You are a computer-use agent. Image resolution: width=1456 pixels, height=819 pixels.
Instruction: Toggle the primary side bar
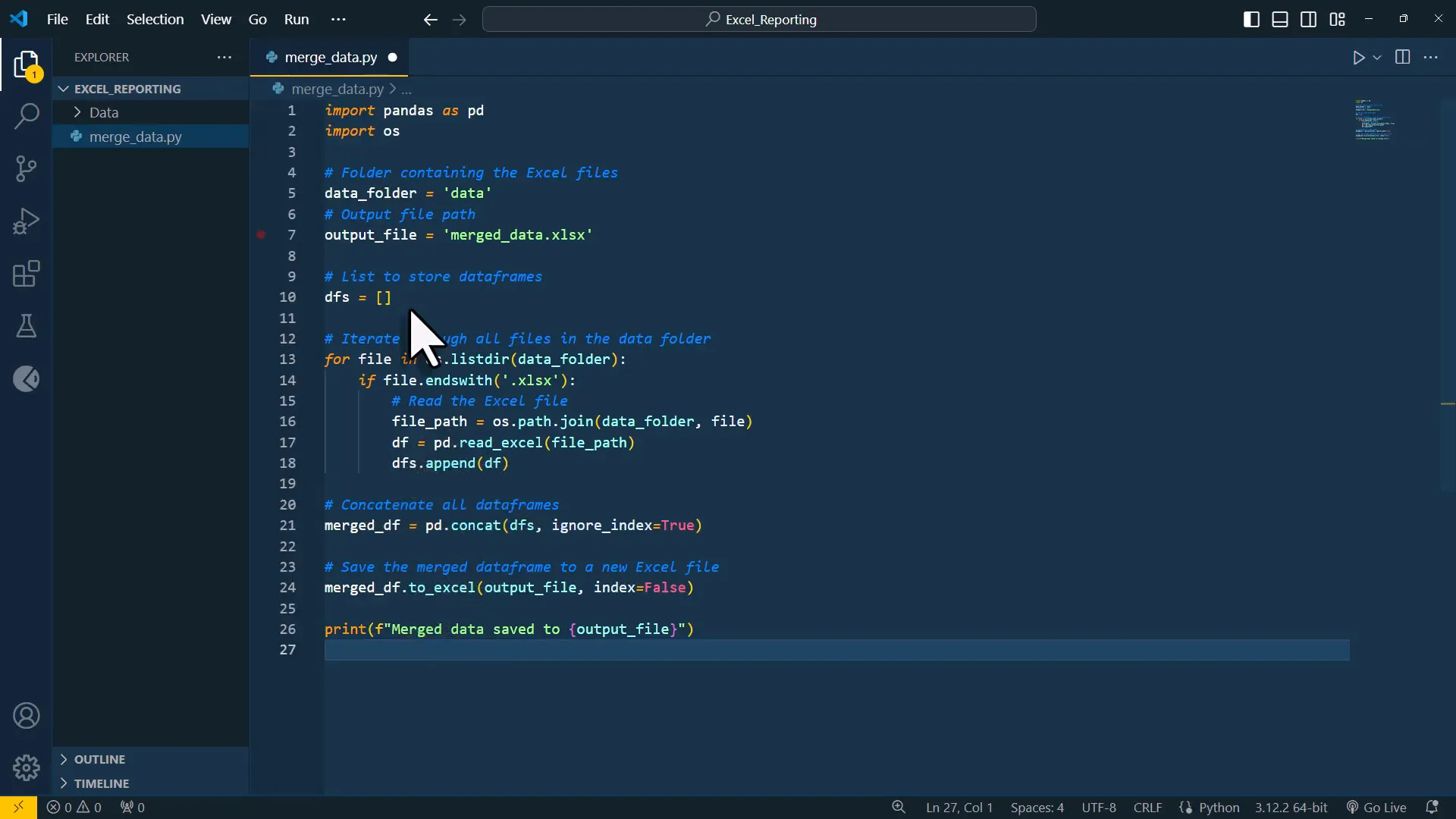(1251, 20)
